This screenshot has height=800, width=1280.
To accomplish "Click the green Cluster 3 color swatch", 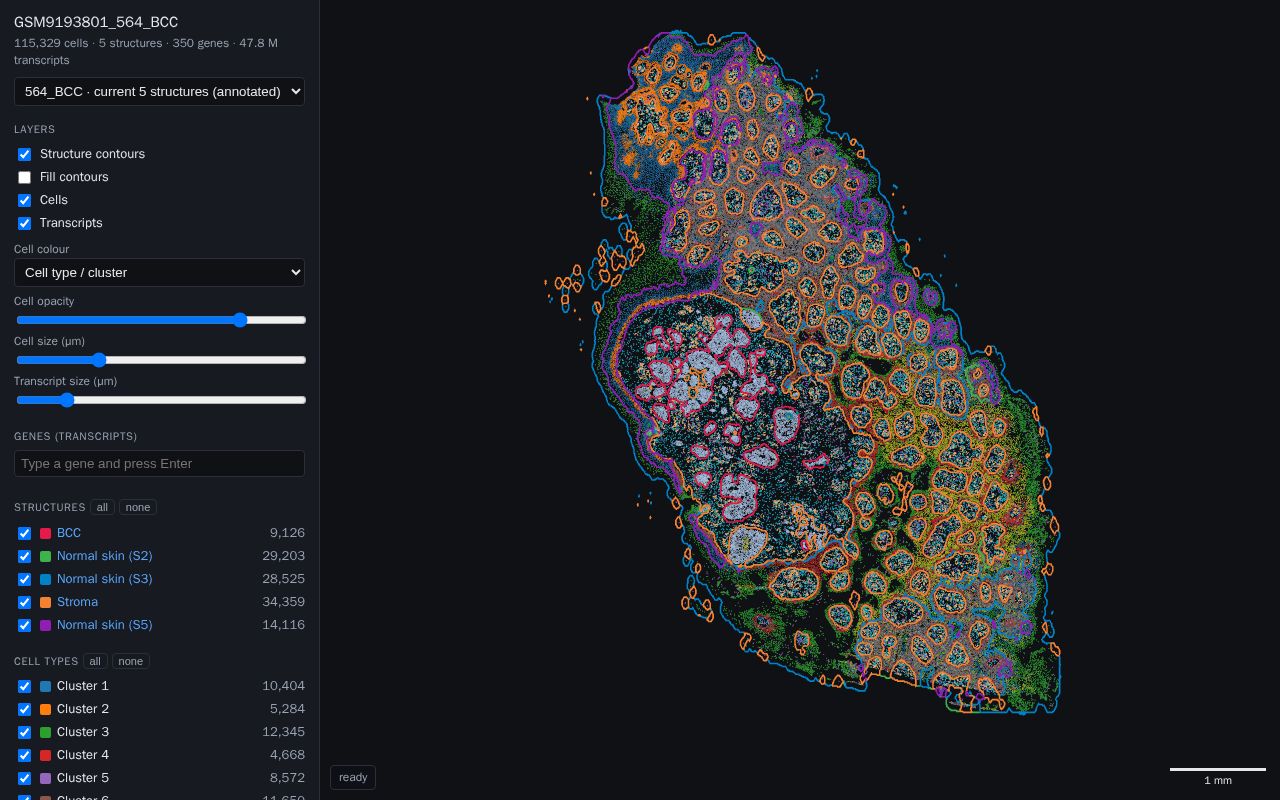I will [45, 732].
